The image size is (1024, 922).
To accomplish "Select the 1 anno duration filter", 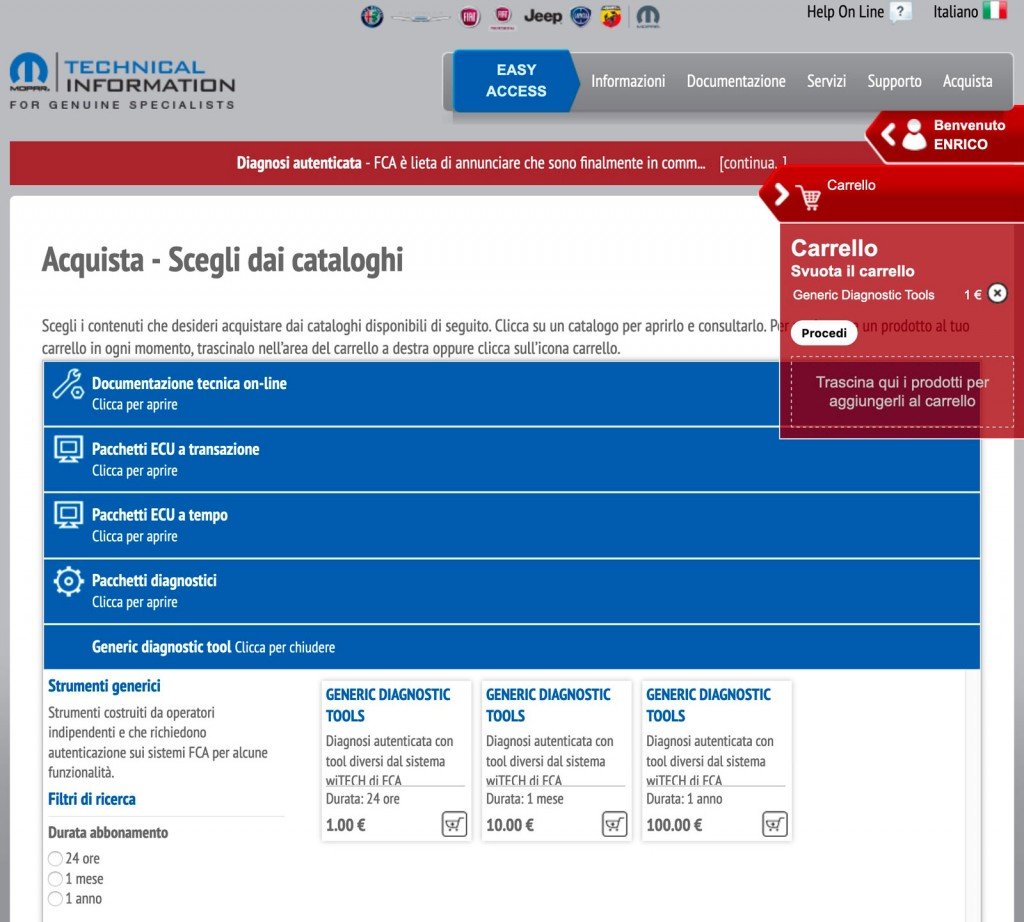I will tap(55, 899).
